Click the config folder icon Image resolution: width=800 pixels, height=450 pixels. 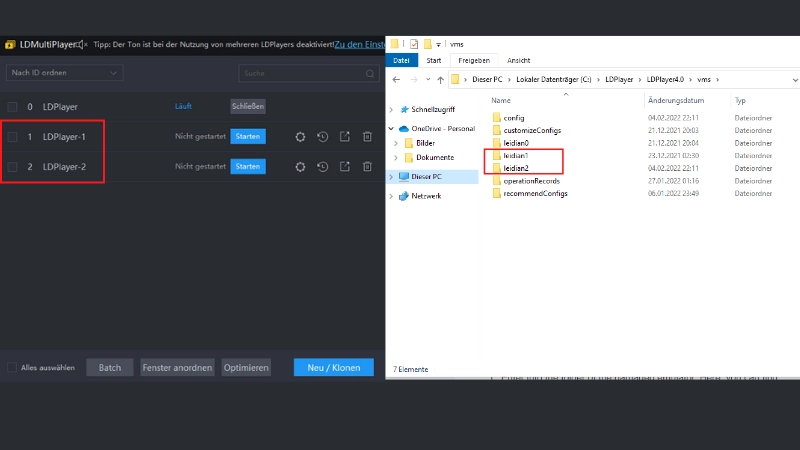tap(497, 118)
